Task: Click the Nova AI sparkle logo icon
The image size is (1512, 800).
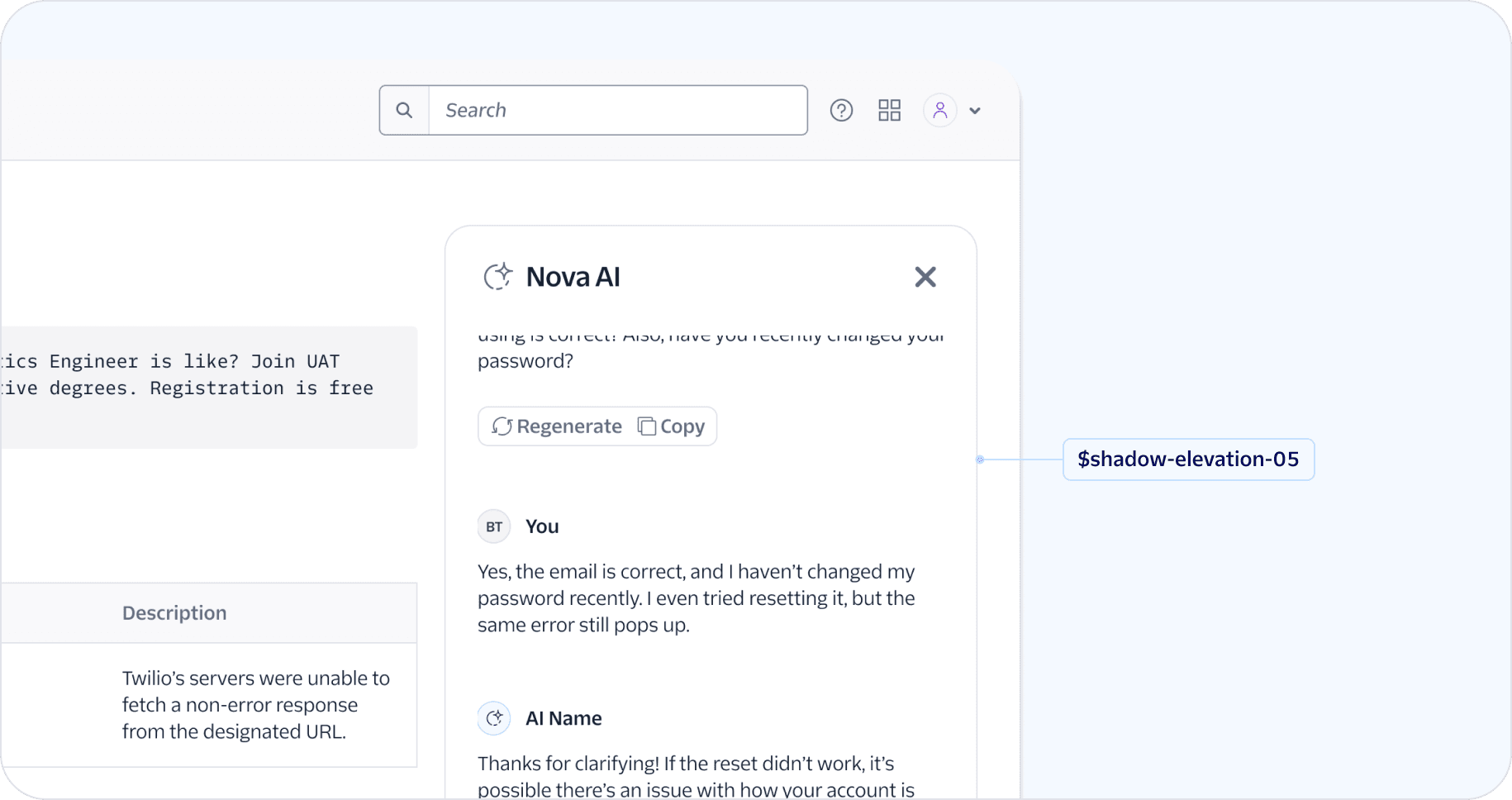Action: [x=497, y=277]
